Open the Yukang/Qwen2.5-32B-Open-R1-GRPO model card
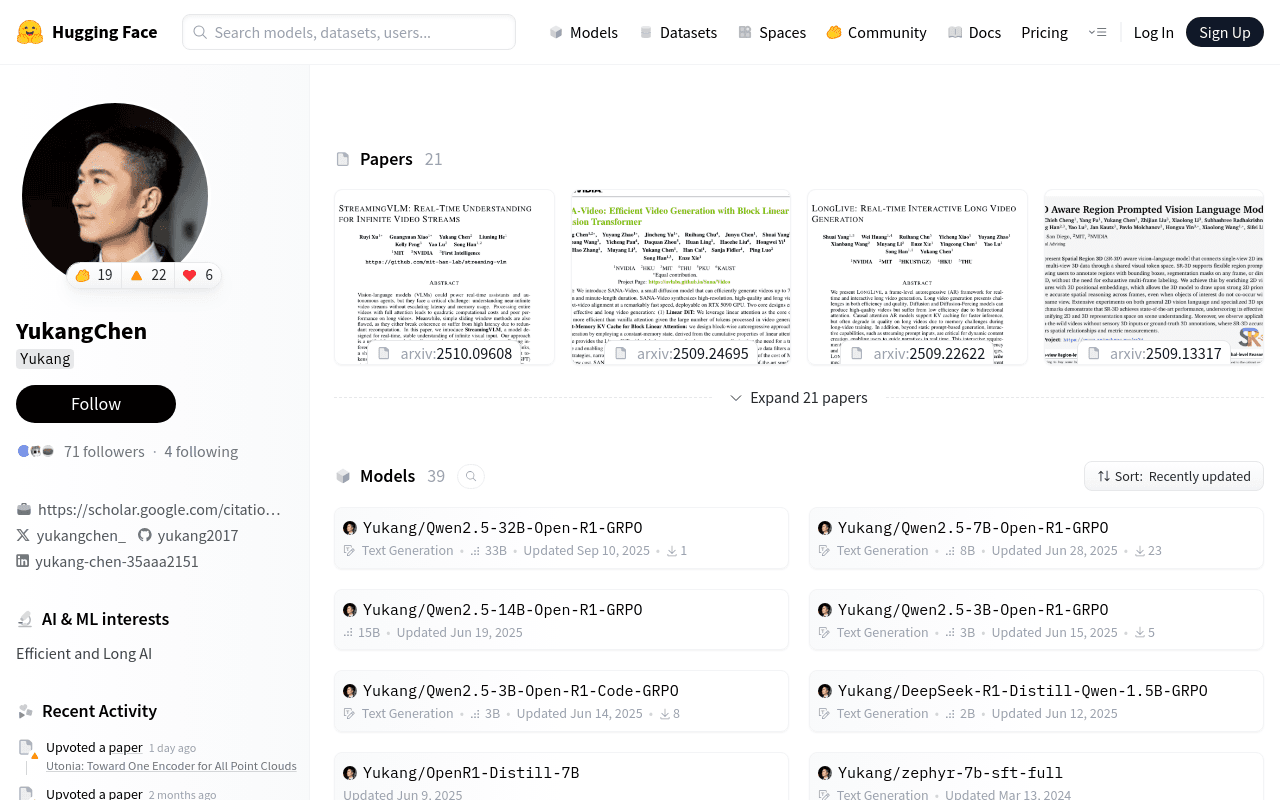Image resolution: width=1280 pixels, height=800 pixels. click(561, 538)
